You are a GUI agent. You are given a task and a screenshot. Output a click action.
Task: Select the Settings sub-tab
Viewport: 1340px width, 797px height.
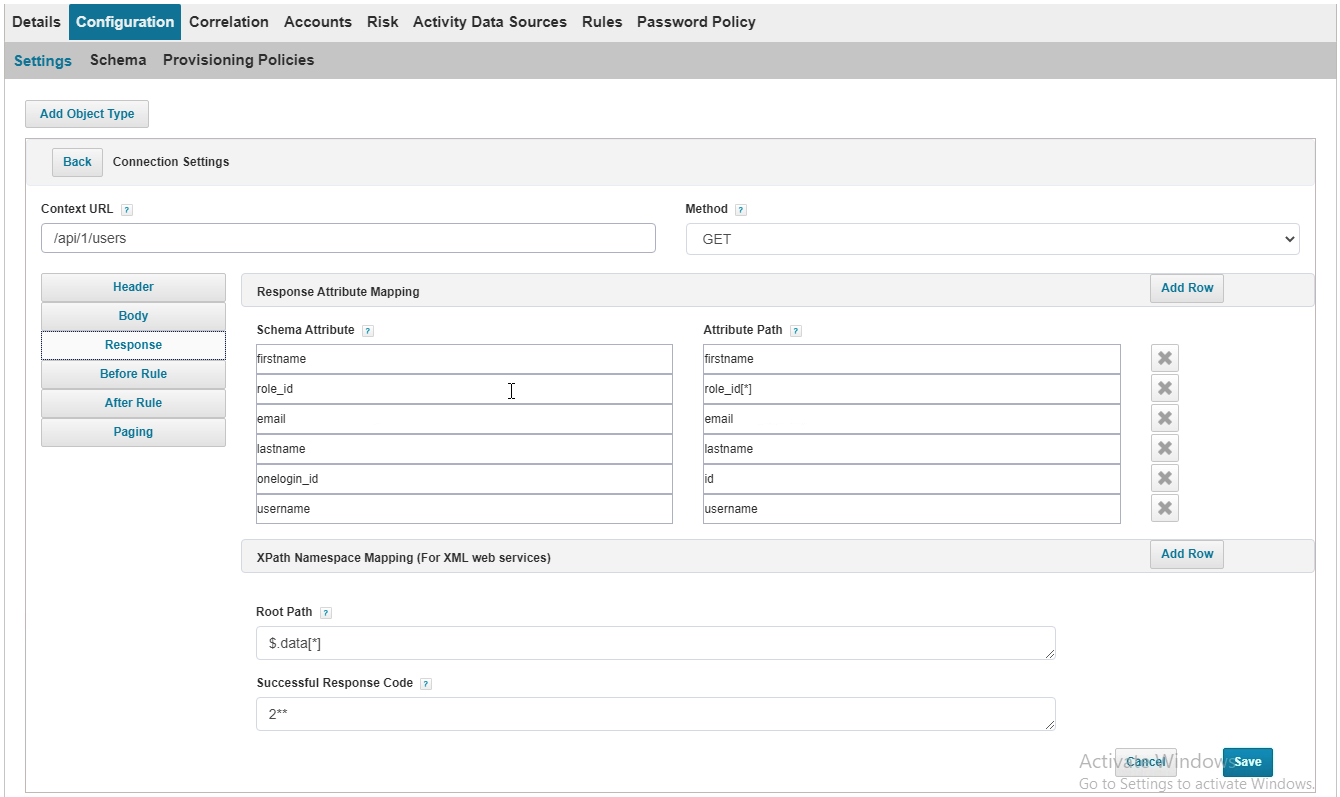coord(43,61)
